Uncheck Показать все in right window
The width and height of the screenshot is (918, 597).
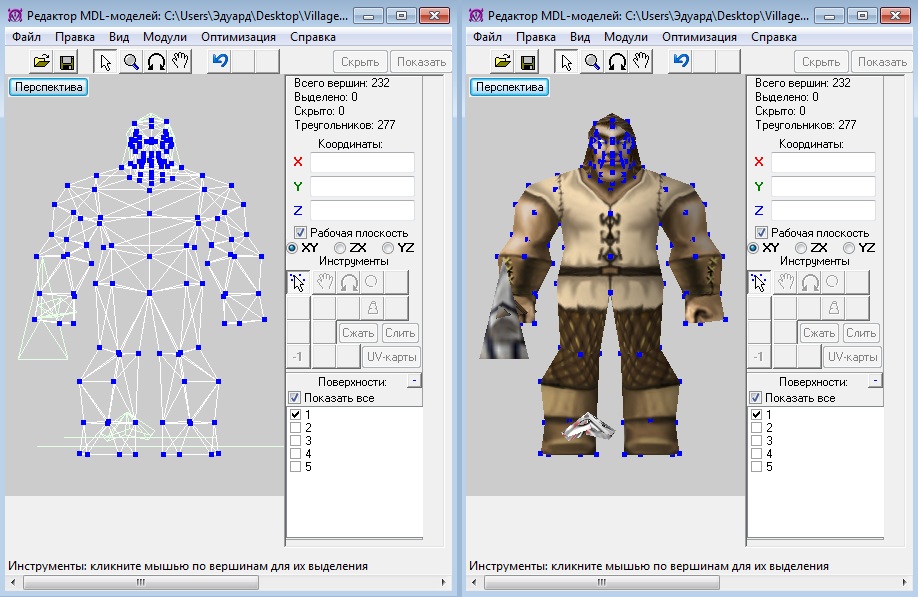tap(756, 398)
